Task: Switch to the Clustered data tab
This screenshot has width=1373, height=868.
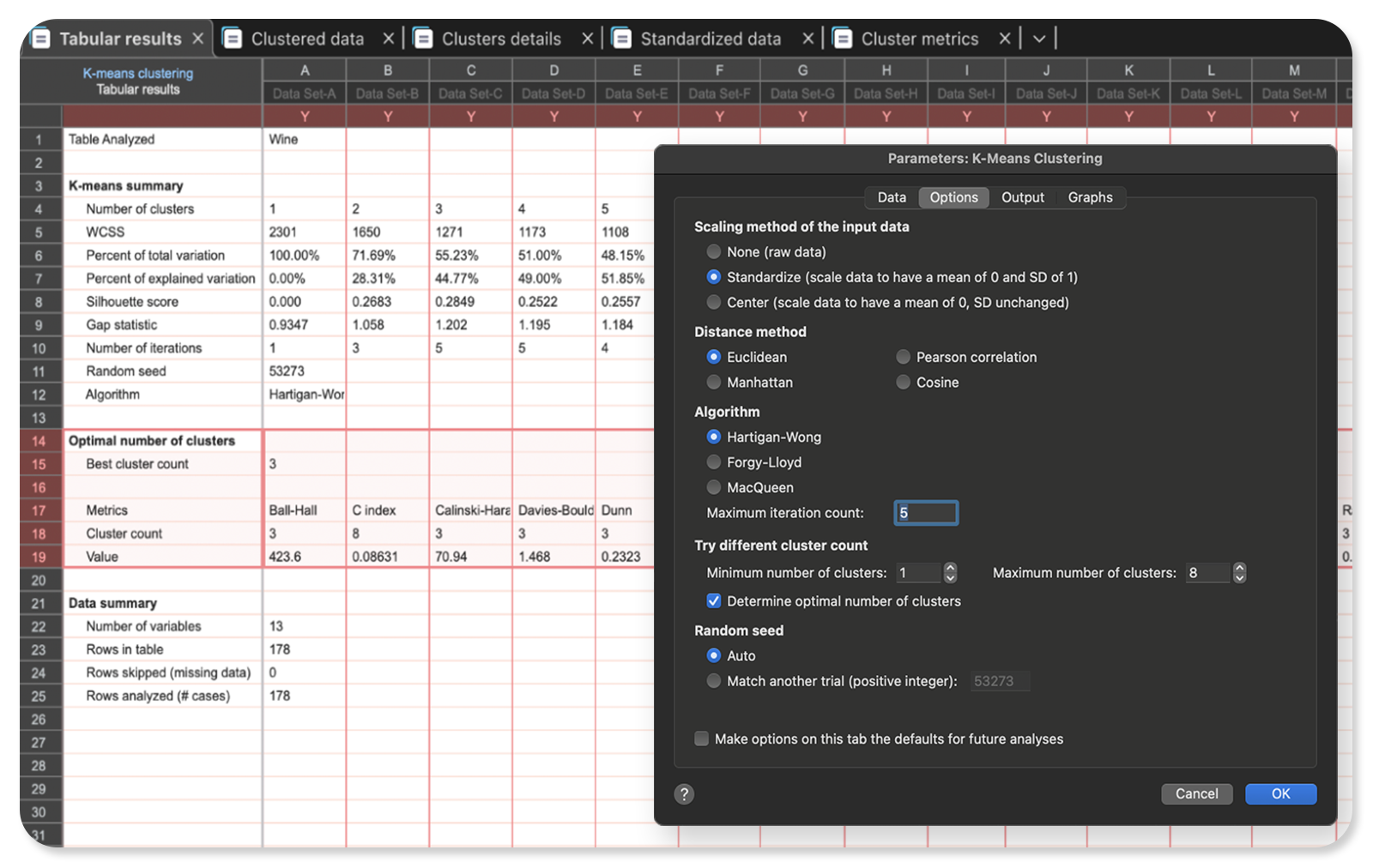Action: pos(307,39)
